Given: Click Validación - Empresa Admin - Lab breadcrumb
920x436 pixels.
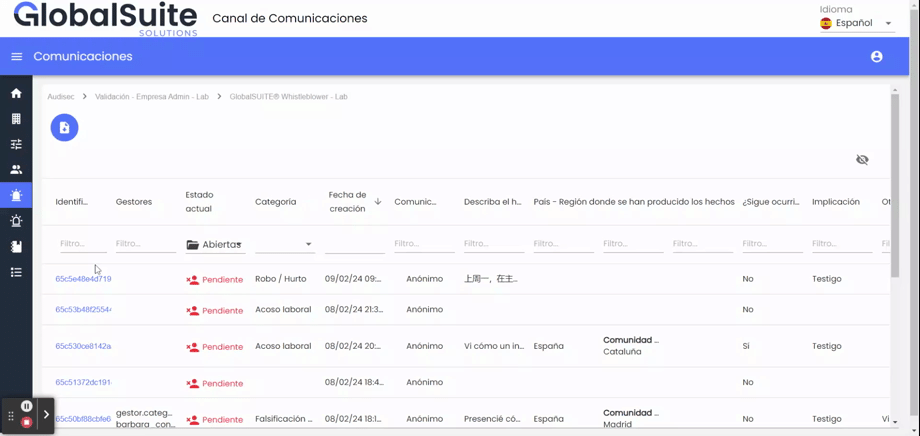Looking at the screenshot, I should point(152,97).
